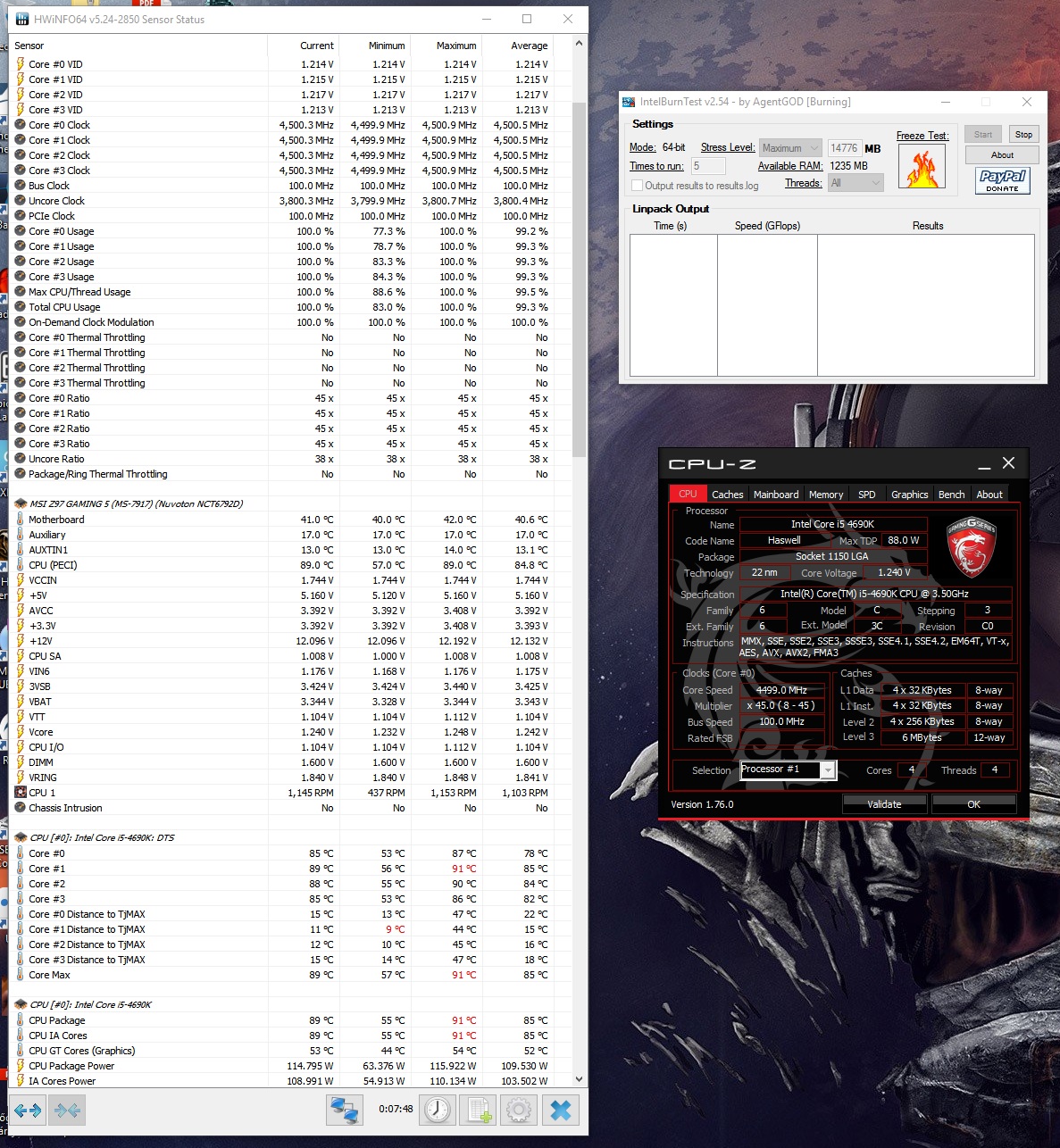This screenshot has width=1060, height=1148.
Task: Click the thermometer icon beside CPU Package row
Action: (20, 1020)
